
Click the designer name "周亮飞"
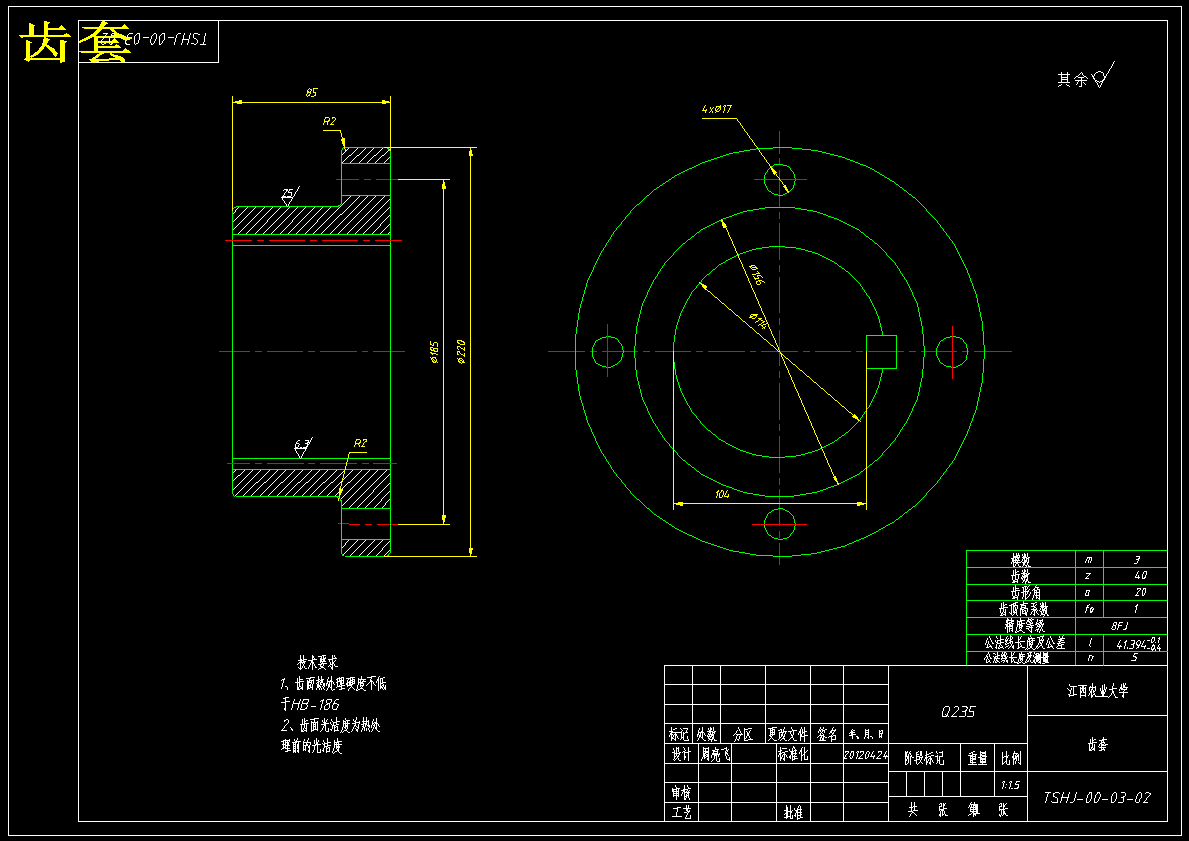(x=716, y=755)
